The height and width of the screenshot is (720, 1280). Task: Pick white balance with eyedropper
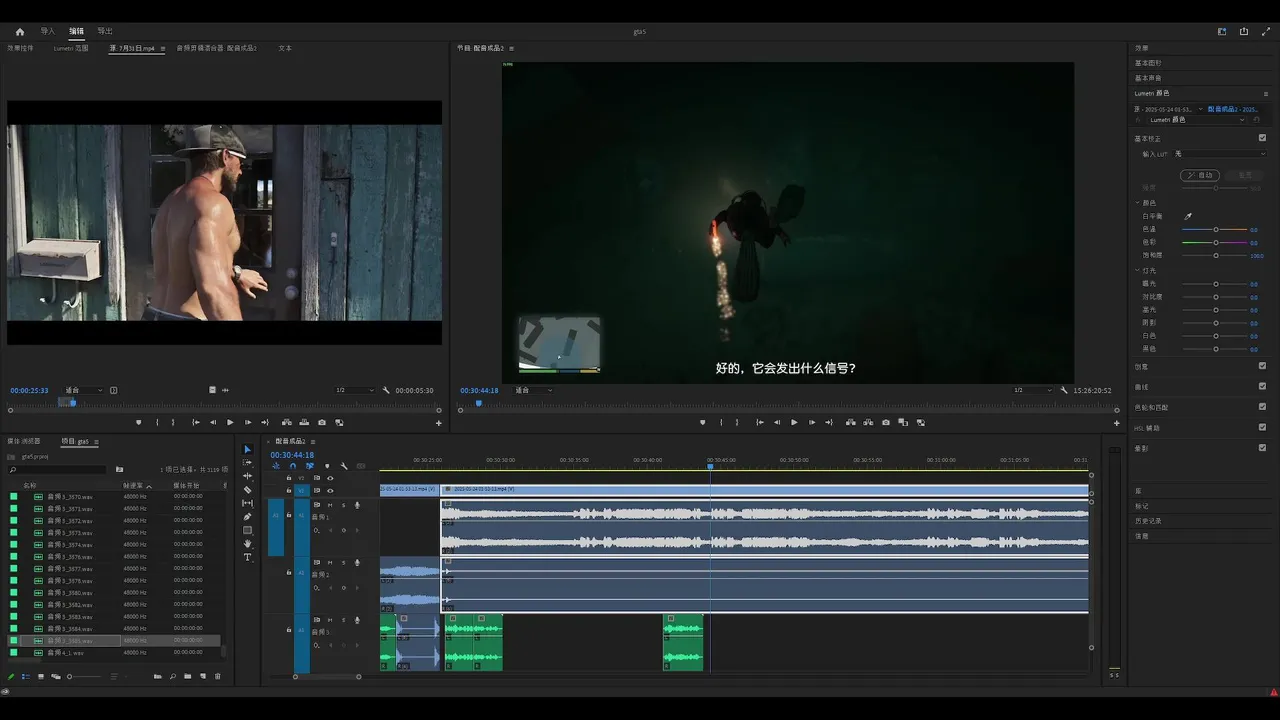[x=1188, y=216]
